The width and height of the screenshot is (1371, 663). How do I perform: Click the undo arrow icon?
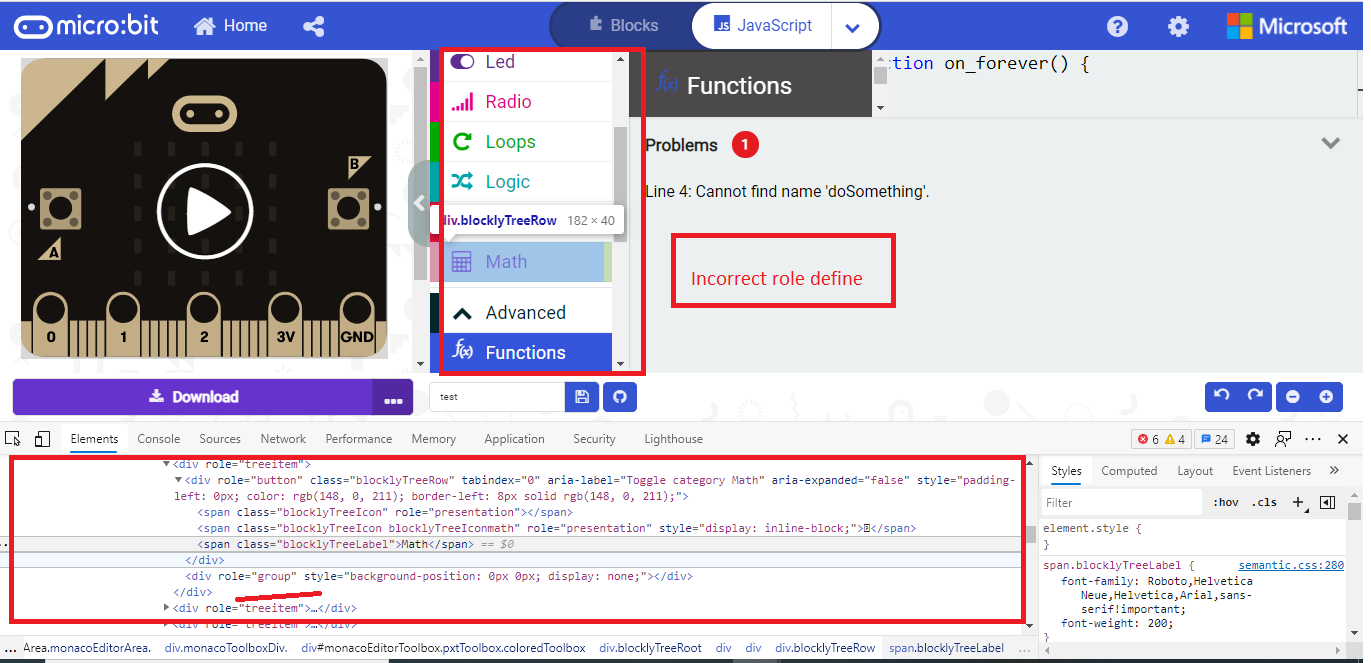(x=1222, y=397)
